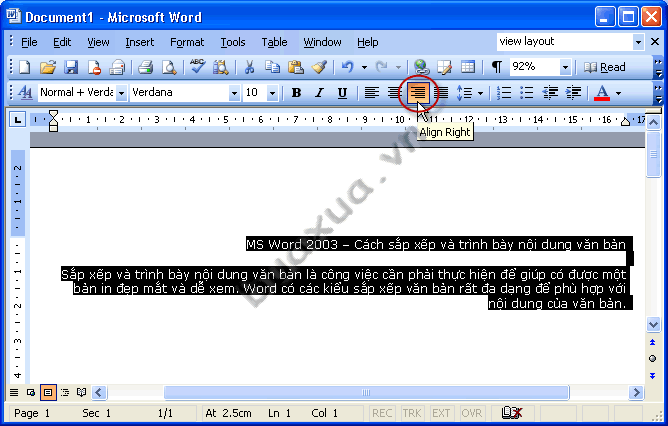Image resolution: width=668 pixels, height=426 pixels.
Task: Paste from clipboard icon
Action: coord(295,67)
